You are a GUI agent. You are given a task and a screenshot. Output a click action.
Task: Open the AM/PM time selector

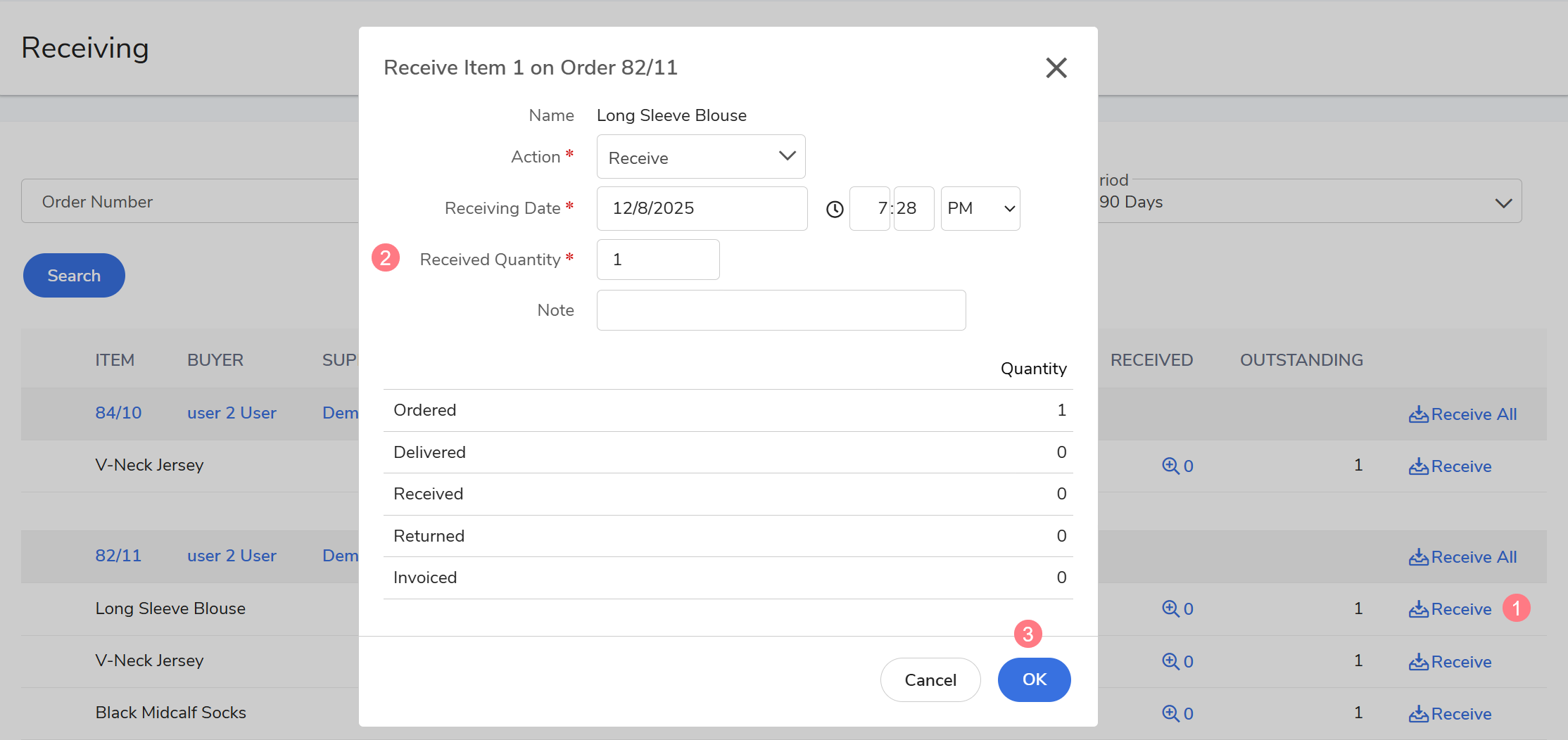(980, 208)
